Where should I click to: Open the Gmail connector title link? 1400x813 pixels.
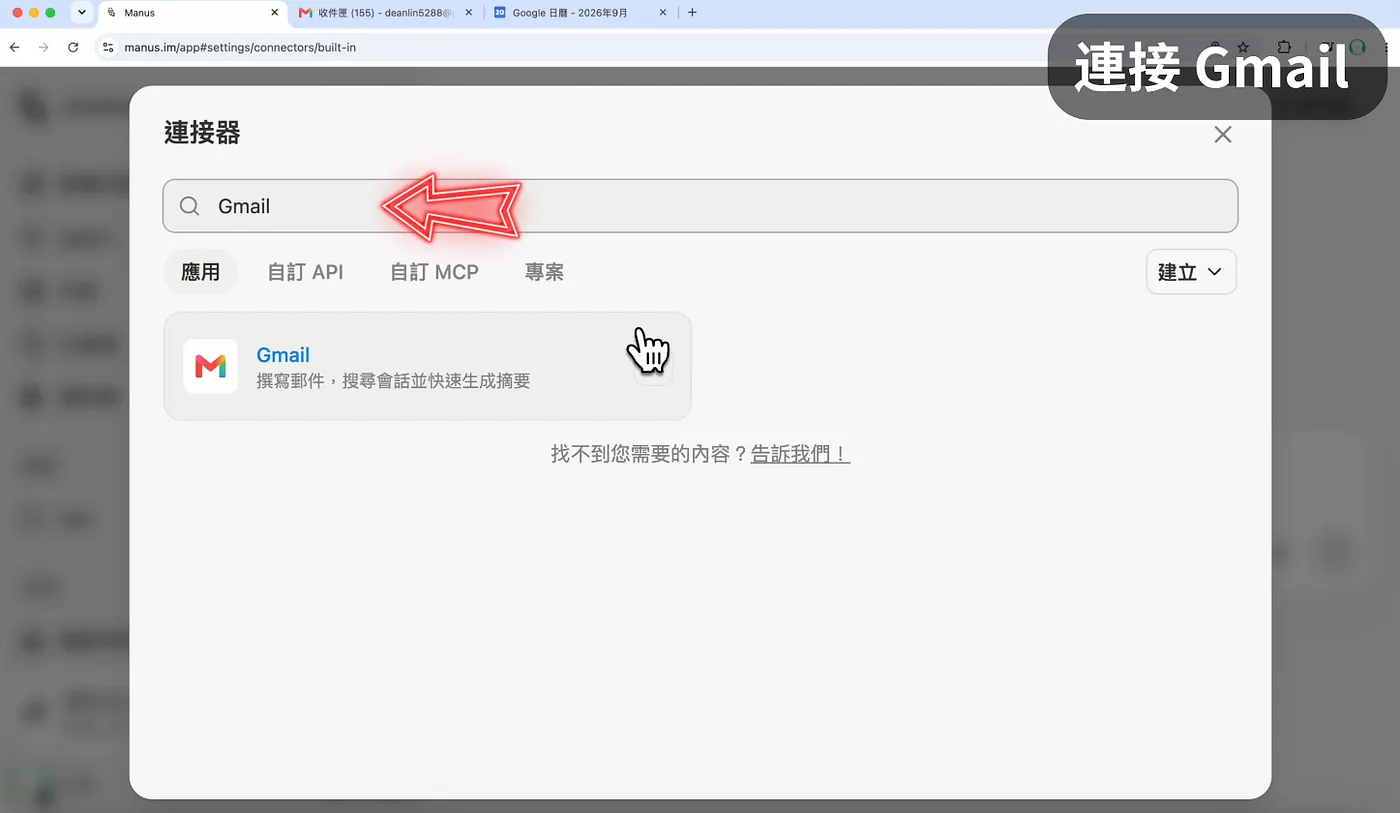tap(283, 354)
